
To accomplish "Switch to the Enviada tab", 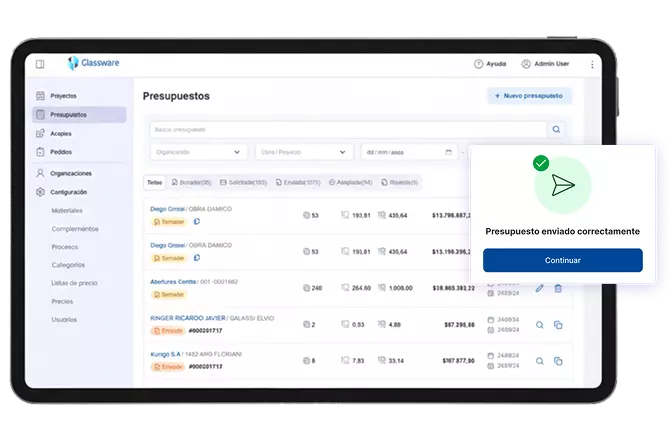I will click(x=299, y=183).
